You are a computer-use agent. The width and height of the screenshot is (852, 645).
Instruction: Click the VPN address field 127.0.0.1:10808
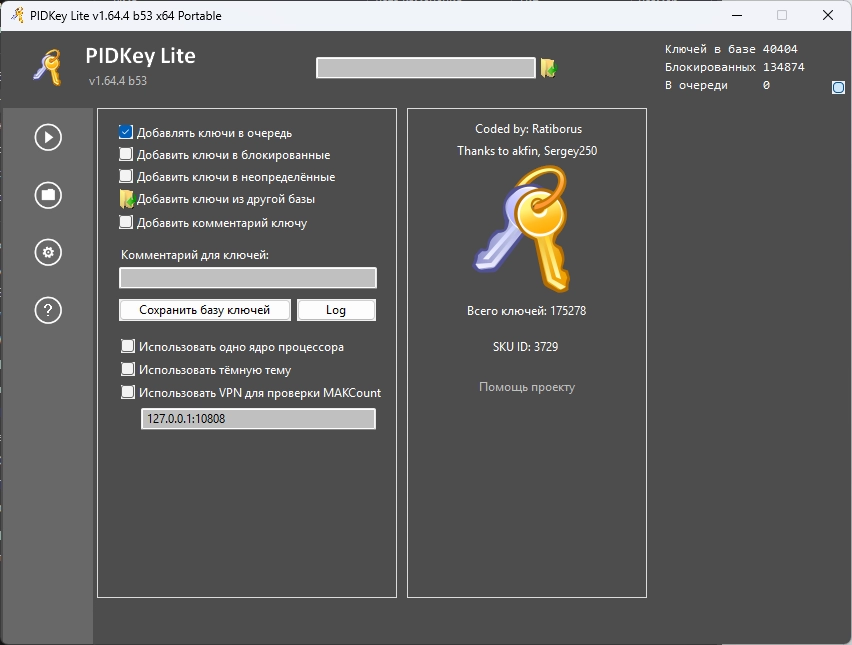pos(258,419)
